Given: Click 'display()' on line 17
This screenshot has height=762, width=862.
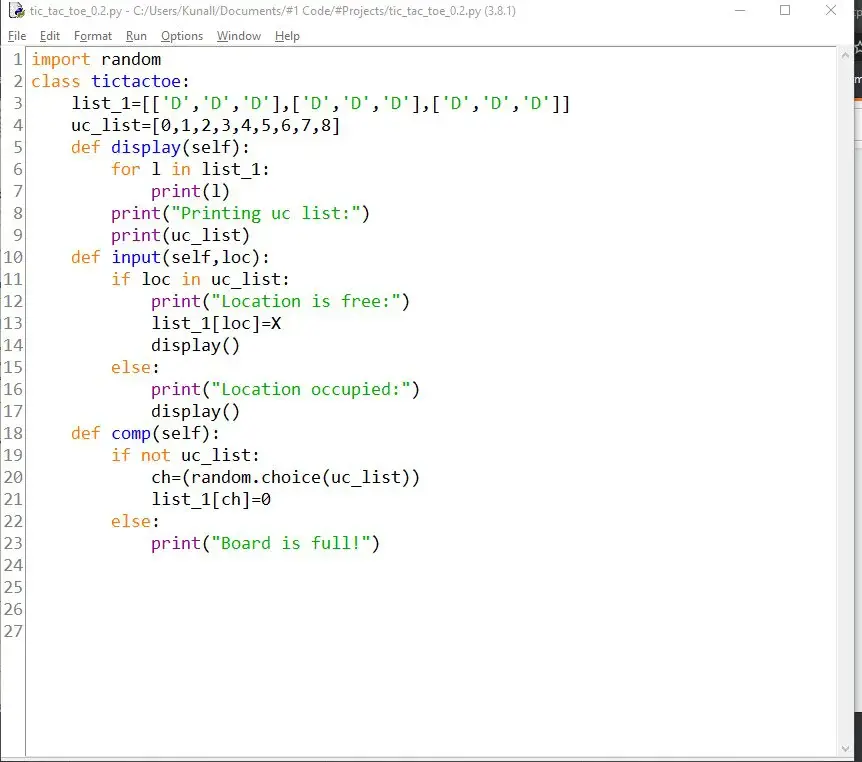Looking at the screenshot, I should click(x=195, y=411).
